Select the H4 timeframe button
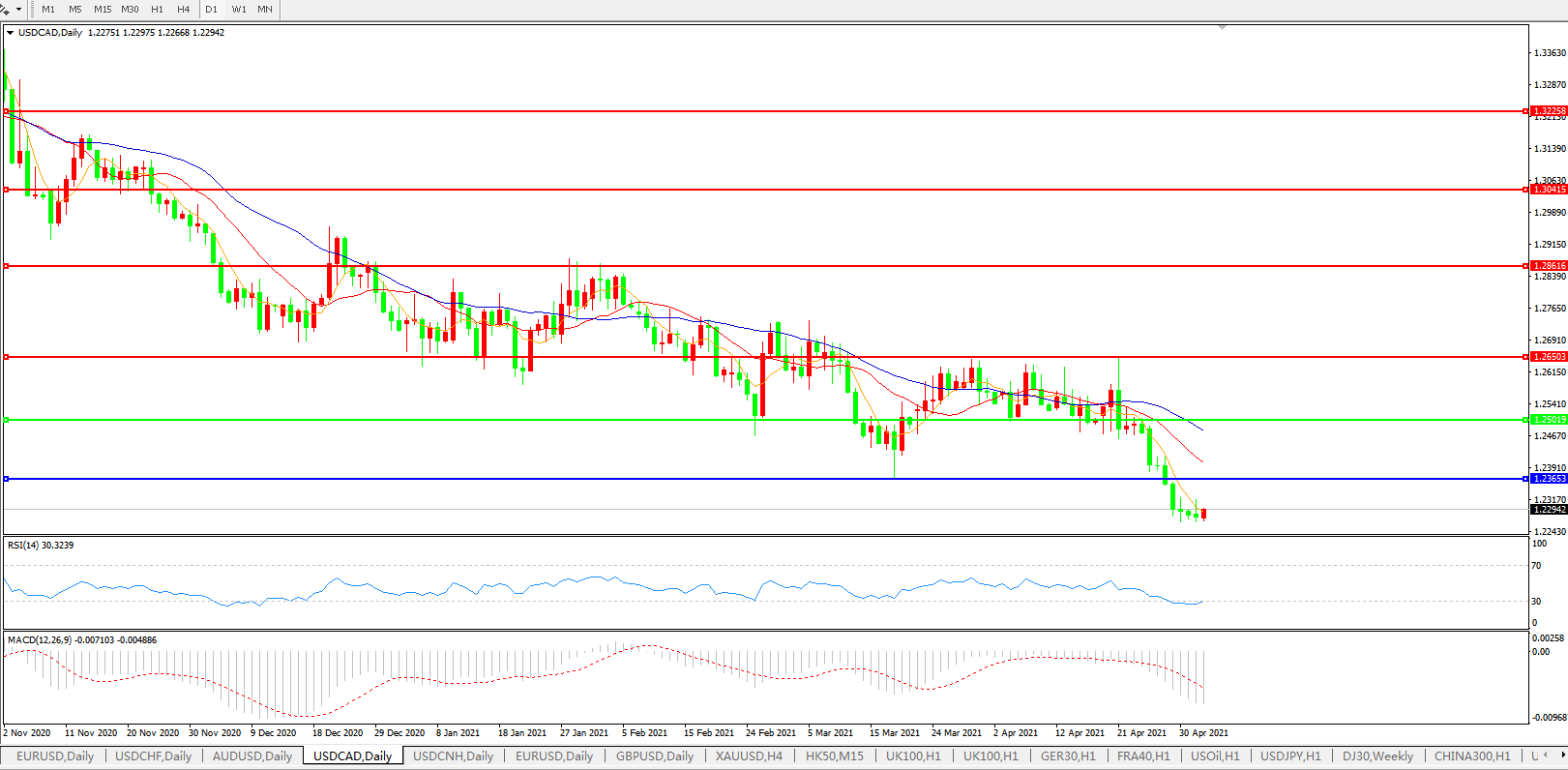1568x770 pixels. coord(184,10)
